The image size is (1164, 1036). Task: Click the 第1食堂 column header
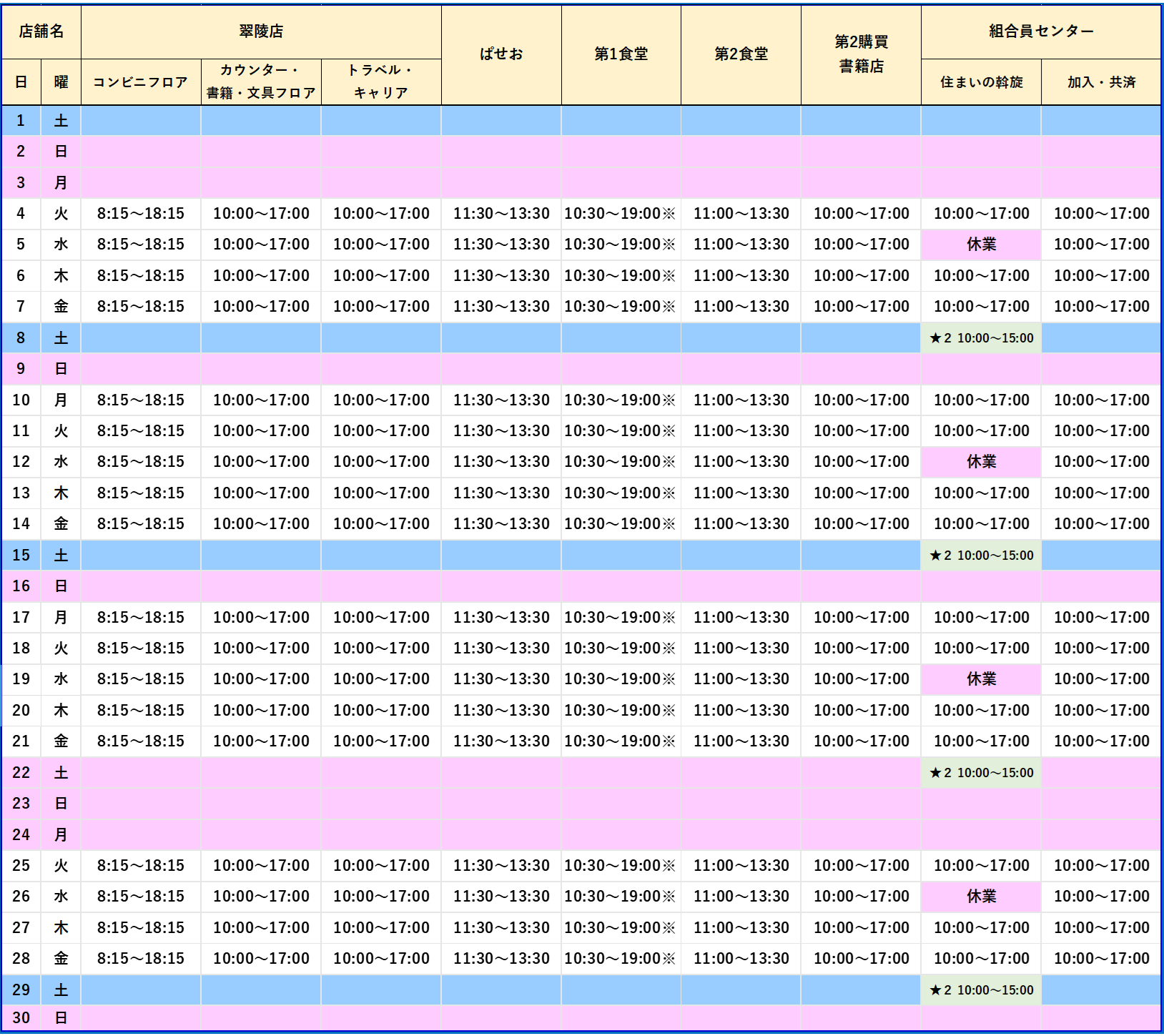[x=621, y=54]
